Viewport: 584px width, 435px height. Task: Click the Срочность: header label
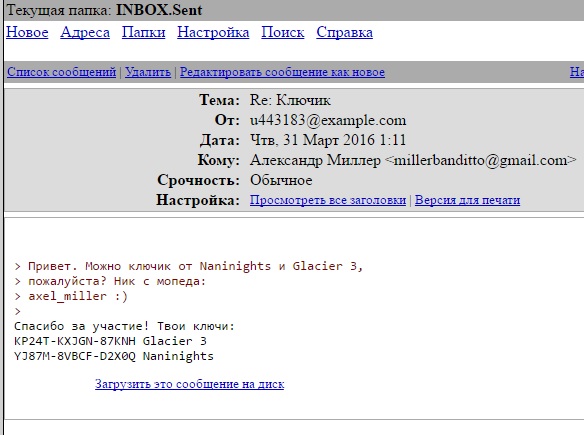pos(199,180)
